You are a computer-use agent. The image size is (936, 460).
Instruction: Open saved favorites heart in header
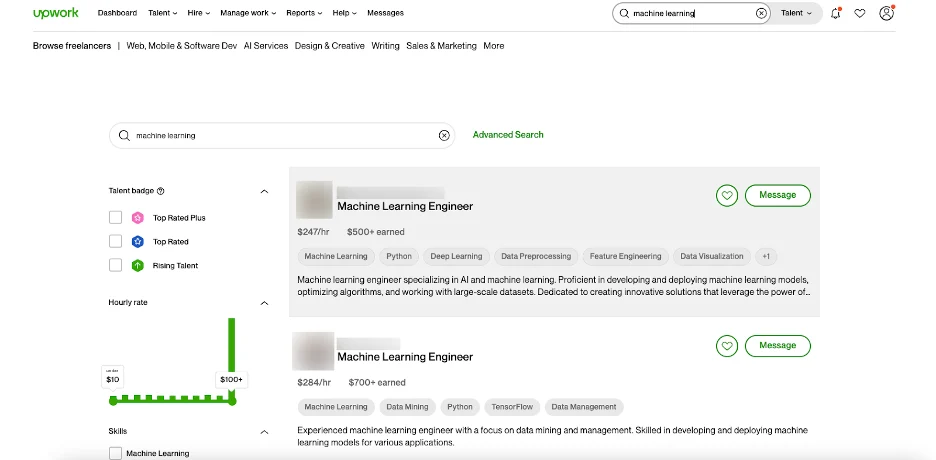[860, 13]
